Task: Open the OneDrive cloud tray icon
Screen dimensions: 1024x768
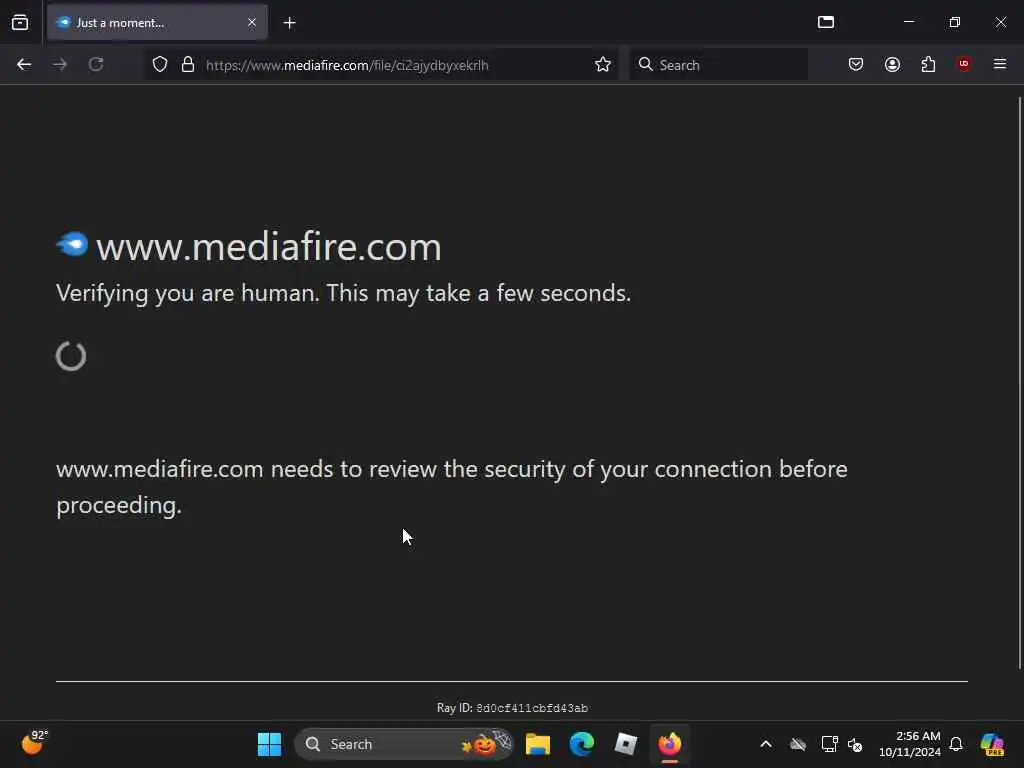Action: [x=797, y=744]
